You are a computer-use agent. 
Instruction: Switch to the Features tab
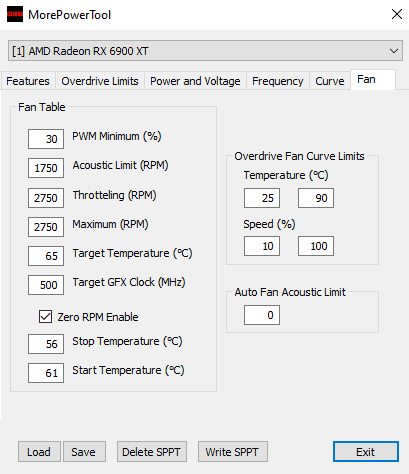(28, 81)
